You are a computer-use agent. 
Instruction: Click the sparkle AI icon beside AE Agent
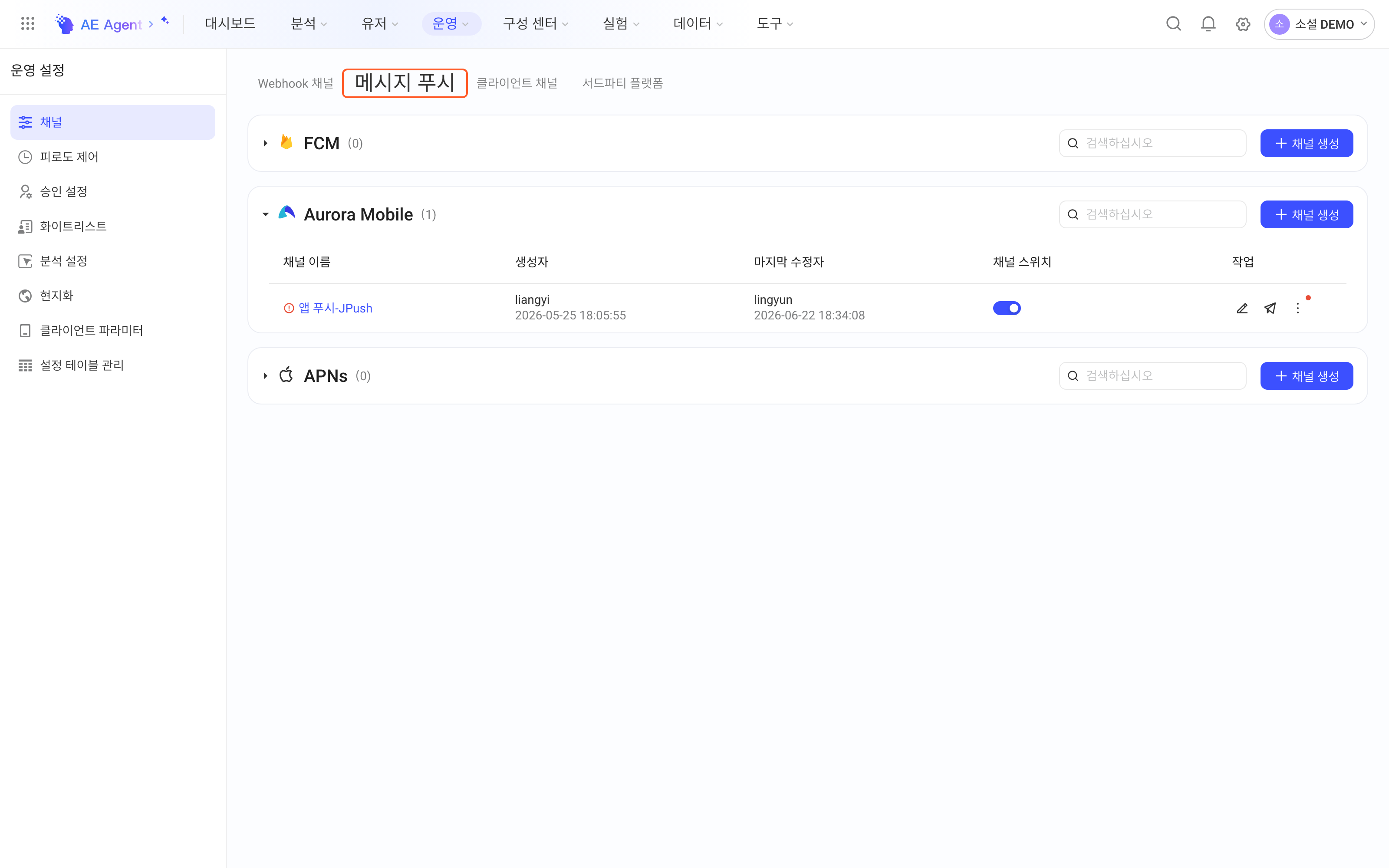coord(165,21)
